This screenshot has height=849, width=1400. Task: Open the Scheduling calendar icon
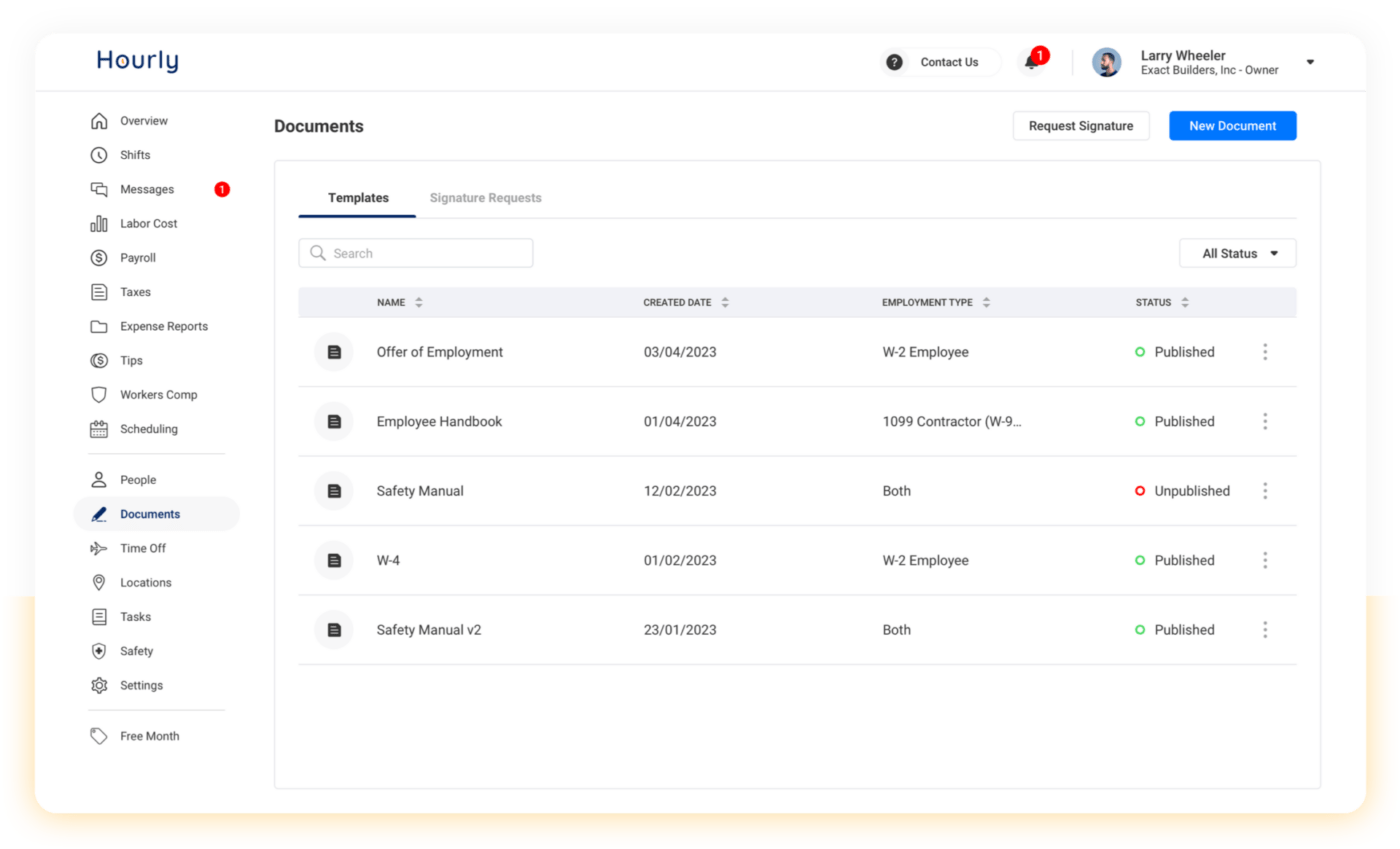pyautogui.click(x=99, y=429)
